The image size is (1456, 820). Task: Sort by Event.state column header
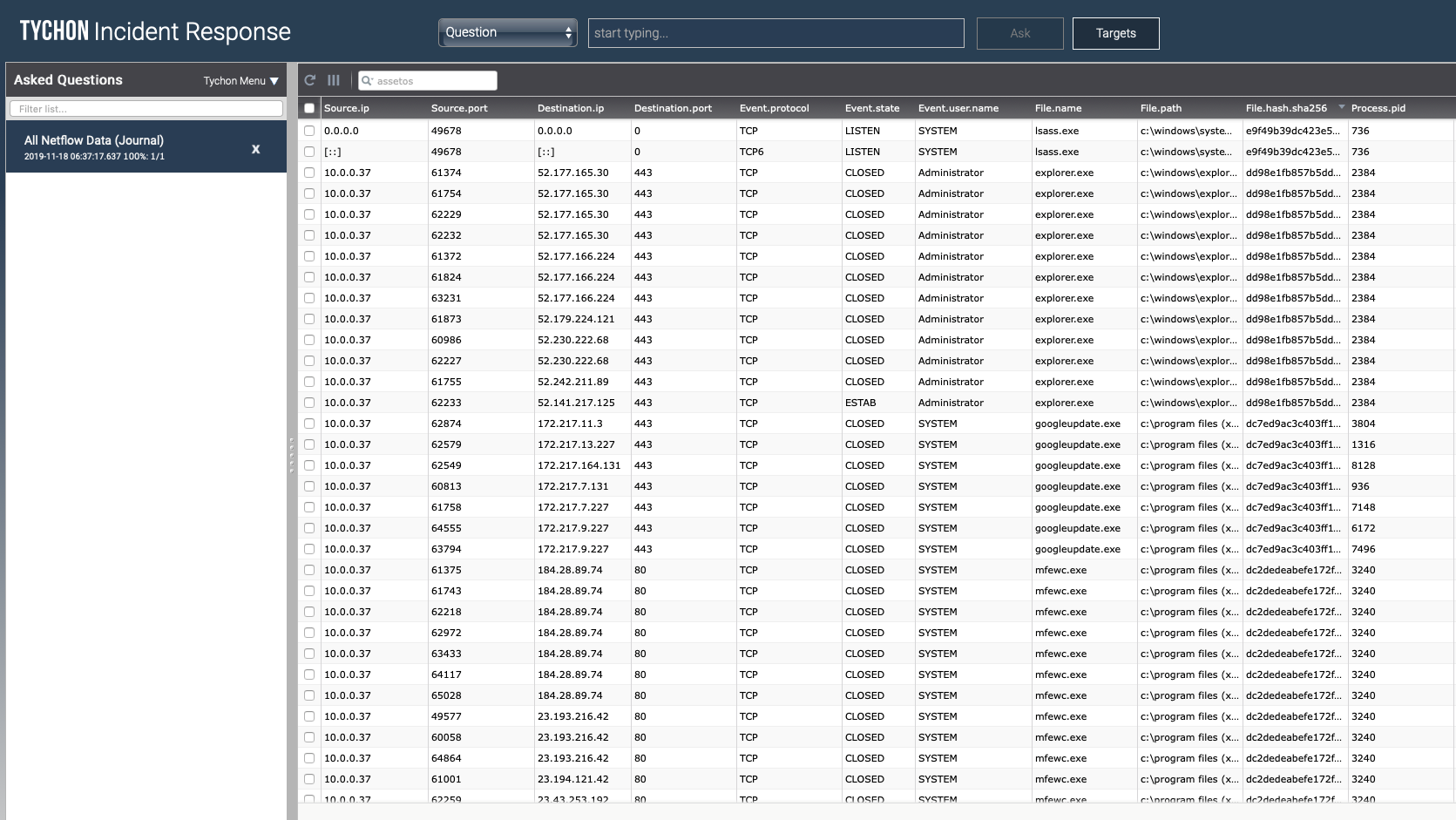coord(872,108)
